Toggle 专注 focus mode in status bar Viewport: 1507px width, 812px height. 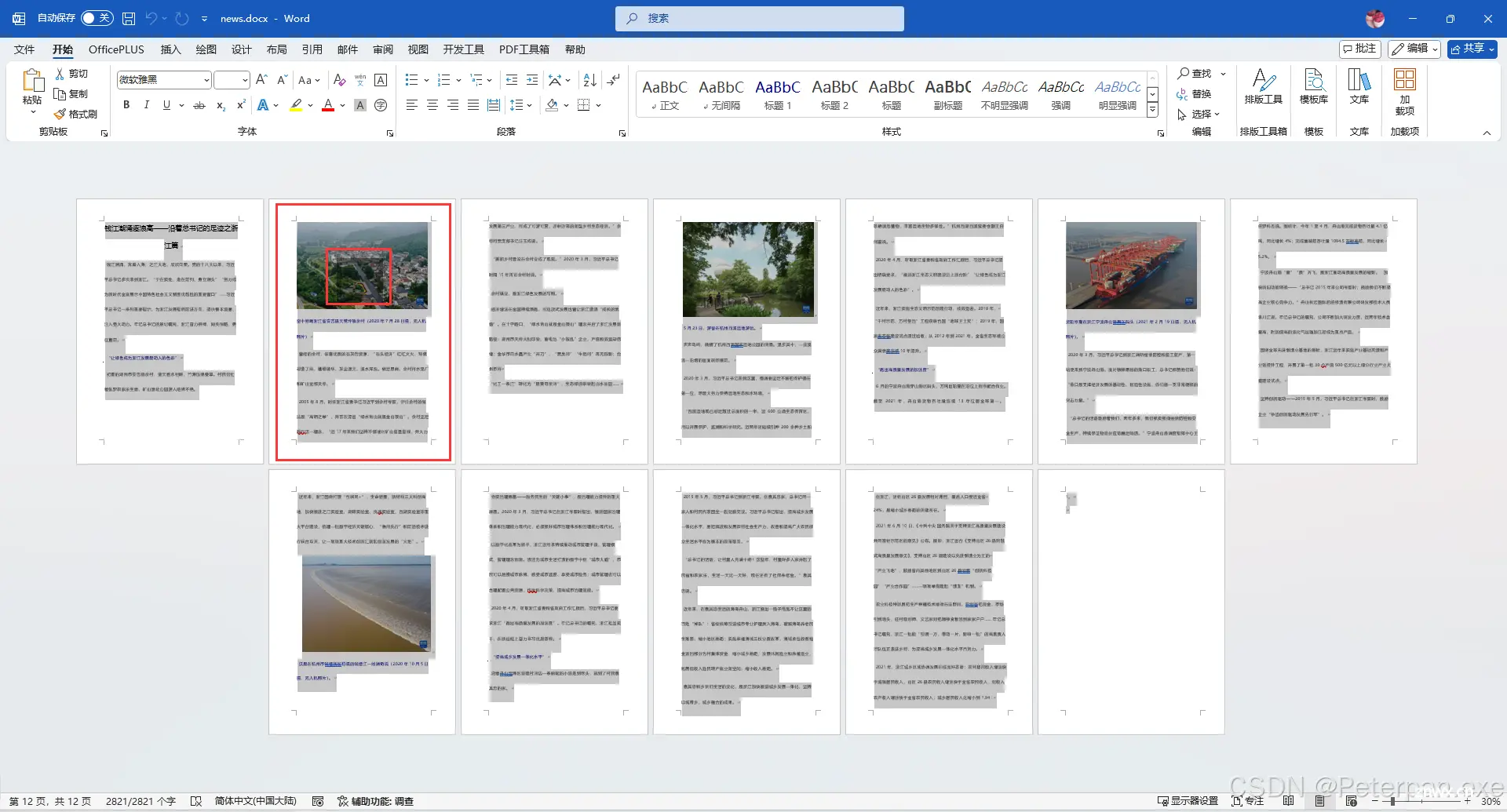click(x=1248, y=801)
